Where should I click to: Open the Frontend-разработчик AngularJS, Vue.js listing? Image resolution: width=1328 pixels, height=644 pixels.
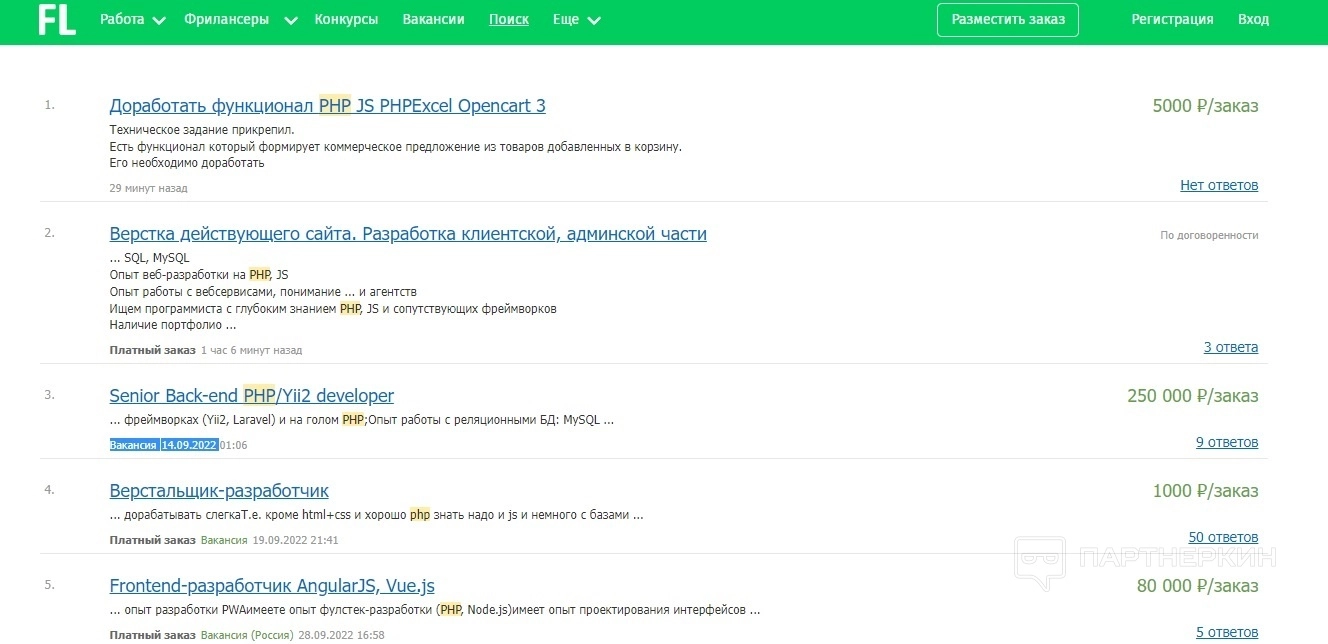272,586
